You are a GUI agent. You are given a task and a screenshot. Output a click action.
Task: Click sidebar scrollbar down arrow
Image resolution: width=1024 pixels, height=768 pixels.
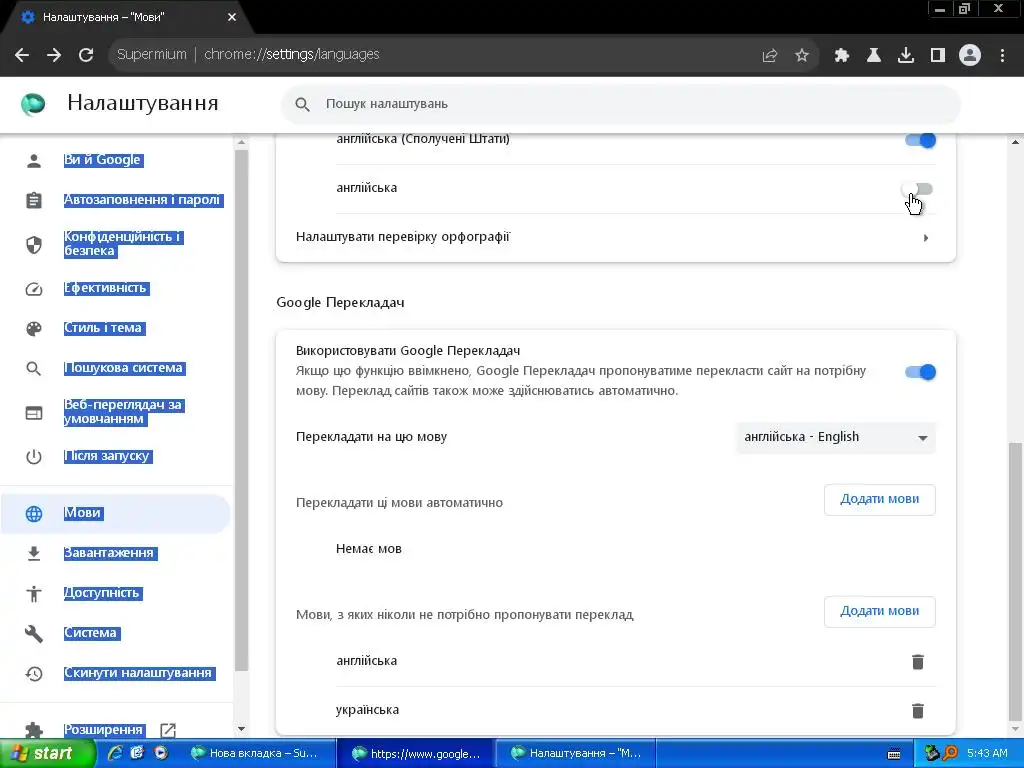[241, 729]
